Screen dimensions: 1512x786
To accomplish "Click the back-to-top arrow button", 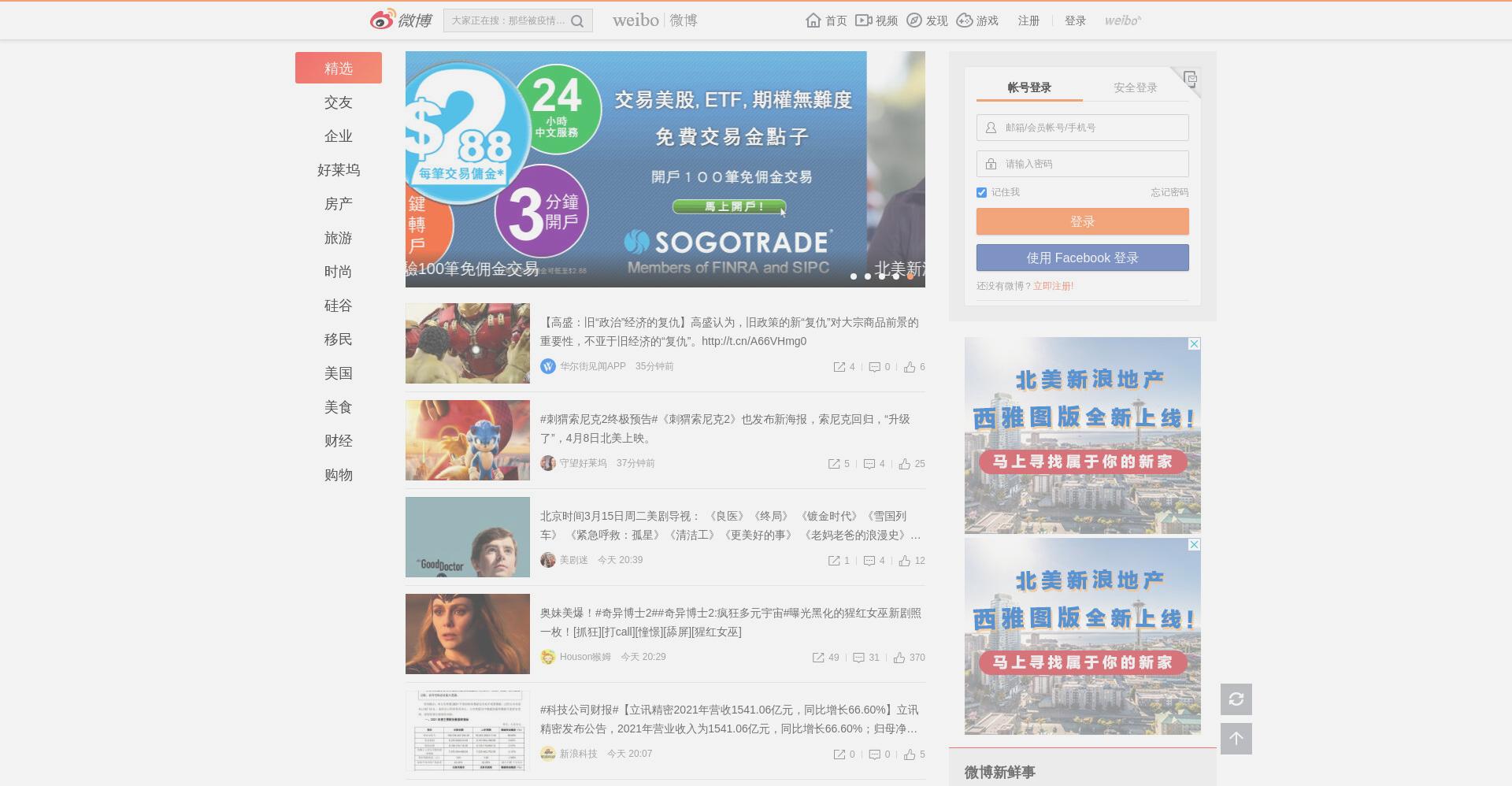I will [x=1236, y=739].
